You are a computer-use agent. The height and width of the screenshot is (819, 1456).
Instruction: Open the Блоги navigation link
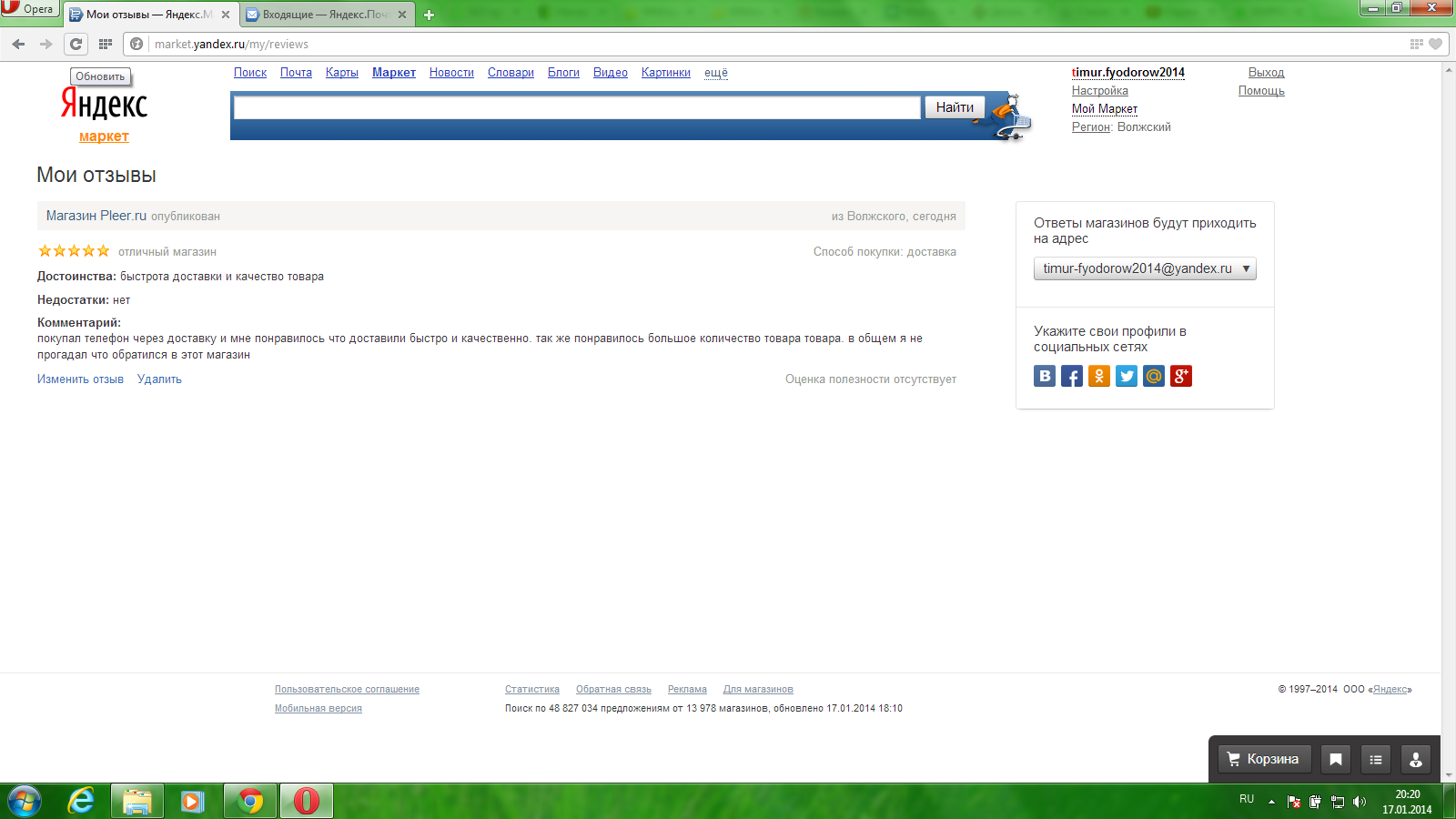click(563, 73)
